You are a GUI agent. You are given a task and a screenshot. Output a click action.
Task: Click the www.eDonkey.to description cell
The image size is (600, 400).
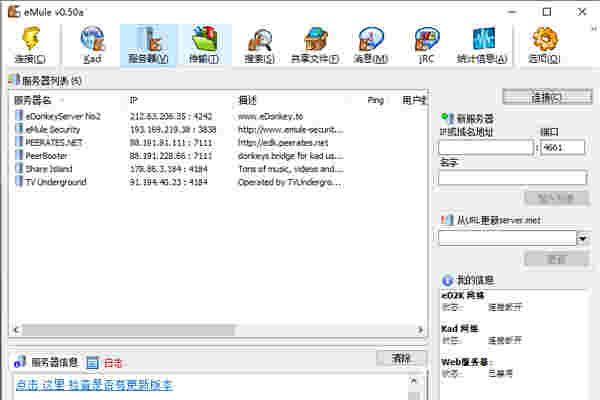point(271,116)
